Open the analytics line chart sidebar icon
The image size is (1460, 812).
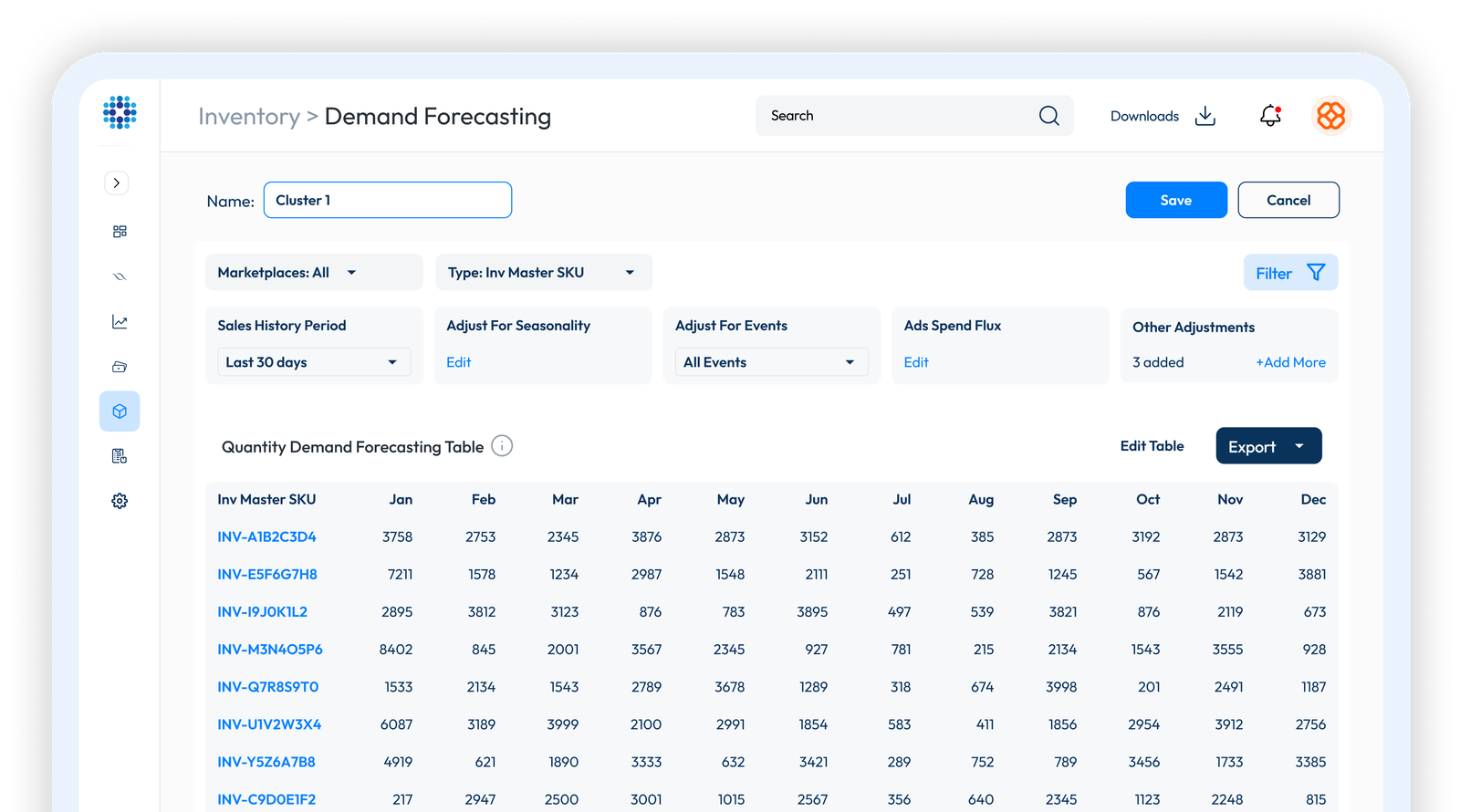tap(120, 322)
